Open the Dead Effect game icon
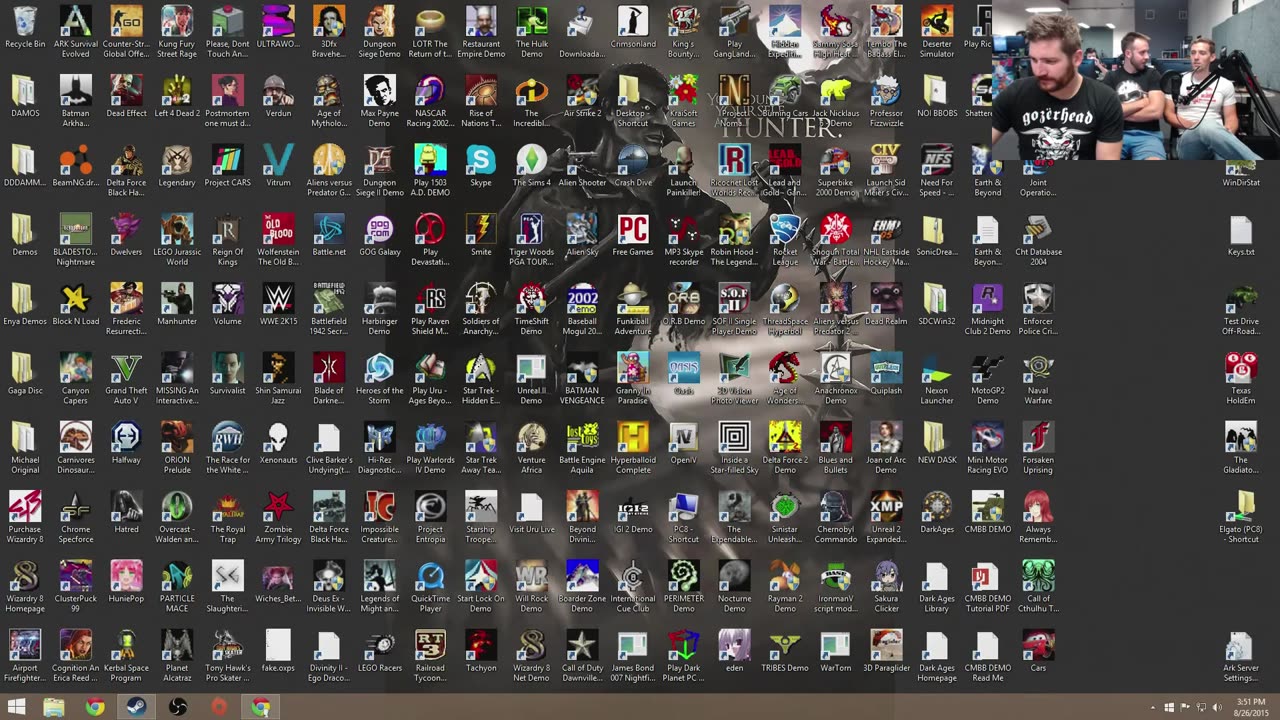Screen dimensions: 1280x720 pos(126,97)
